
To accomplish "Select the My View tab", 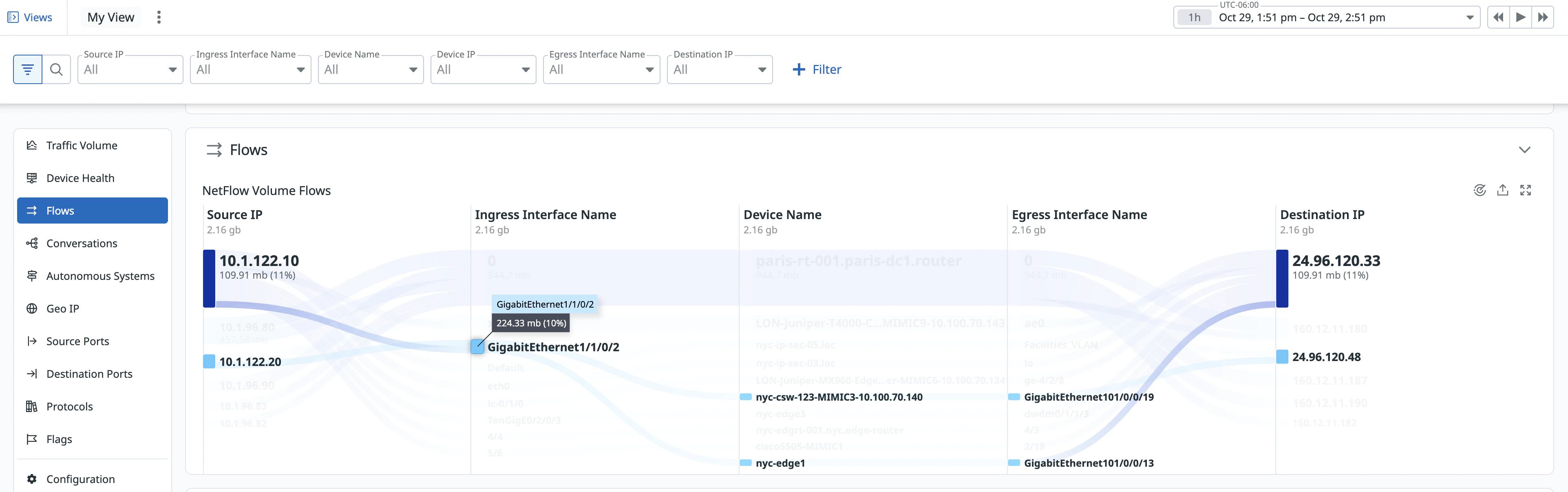I will [111, 17].
